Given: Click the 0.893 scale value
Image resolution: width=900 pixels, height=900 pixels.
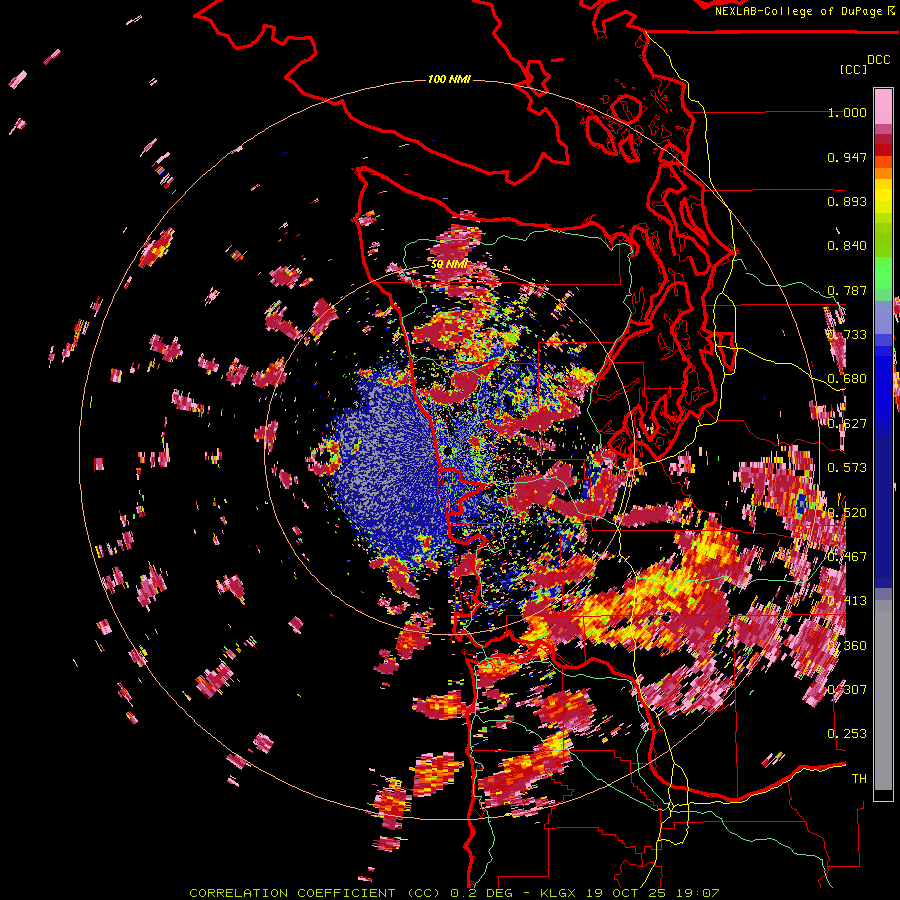Looking at the screenshot, I should (847, 201).
